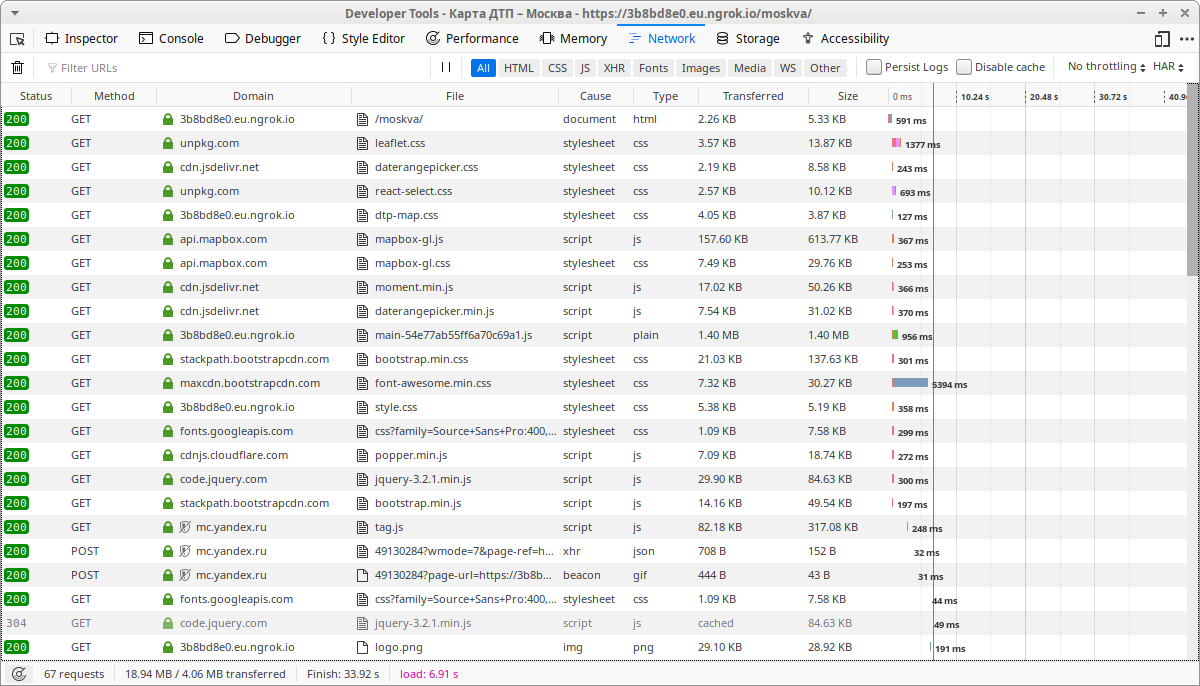The width and height of the screenshot is (1200, 686).
Task: Click file icon beside bootstrap.min.js
Action: click(364, 503)
